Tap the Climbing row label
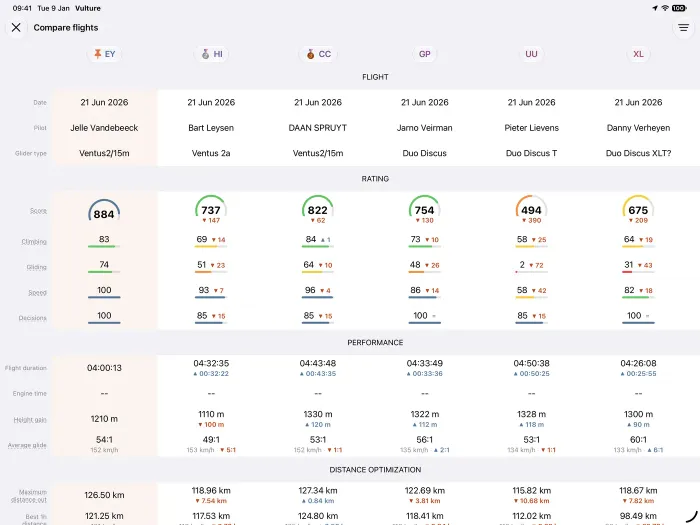 [34, 242]
